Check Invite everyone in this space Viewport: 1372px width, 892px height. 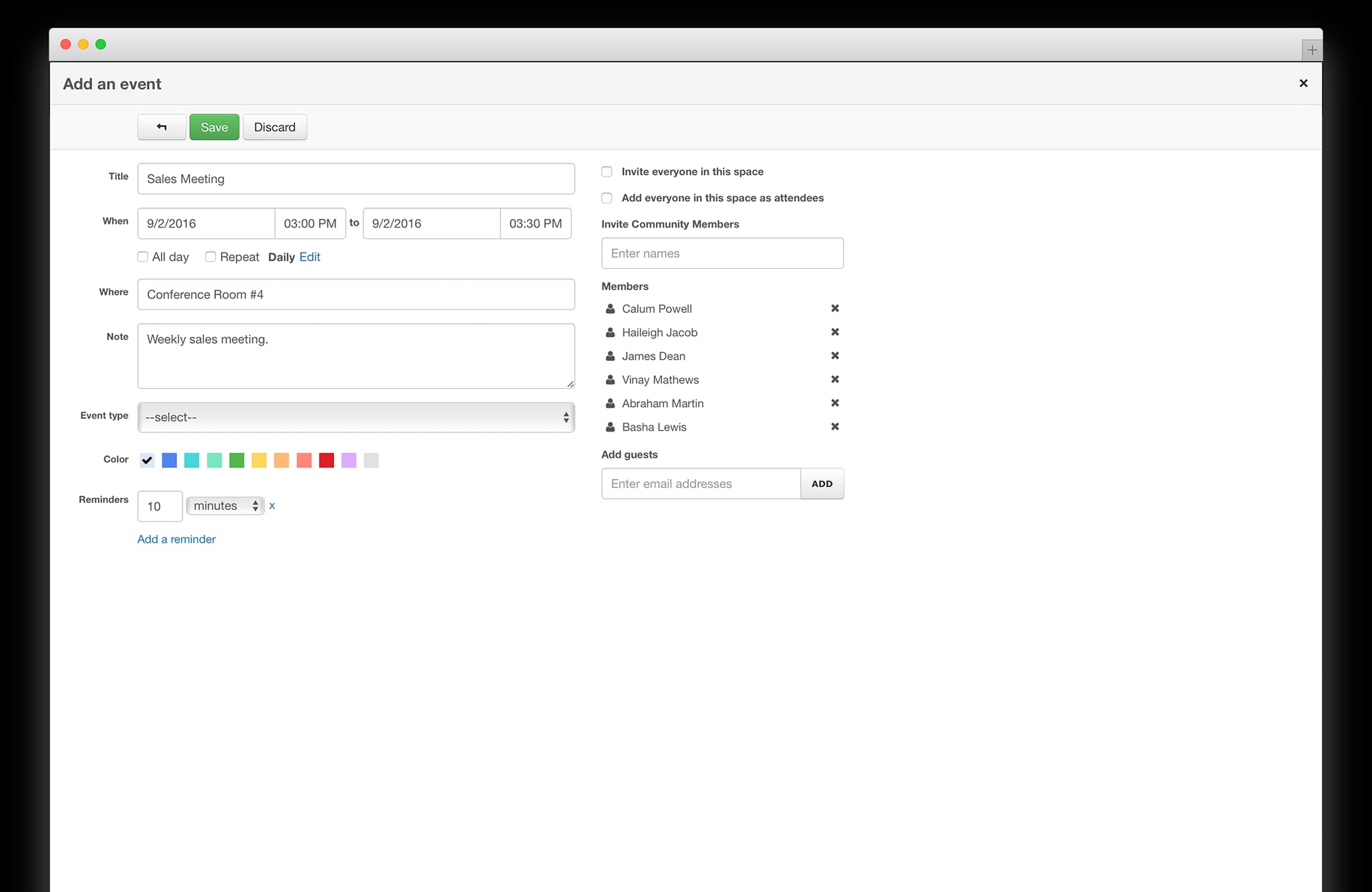pos(606,172)
